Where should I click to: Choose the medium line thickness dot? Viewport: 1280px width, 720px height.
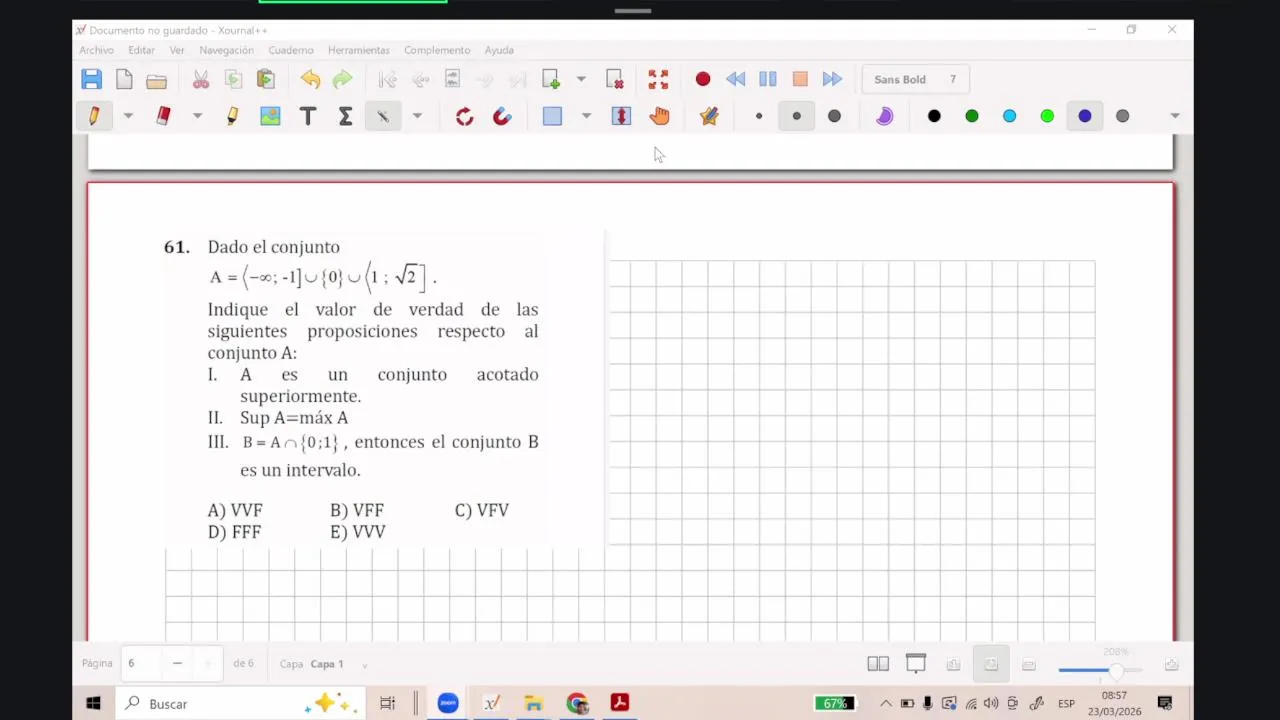[797, 116]
